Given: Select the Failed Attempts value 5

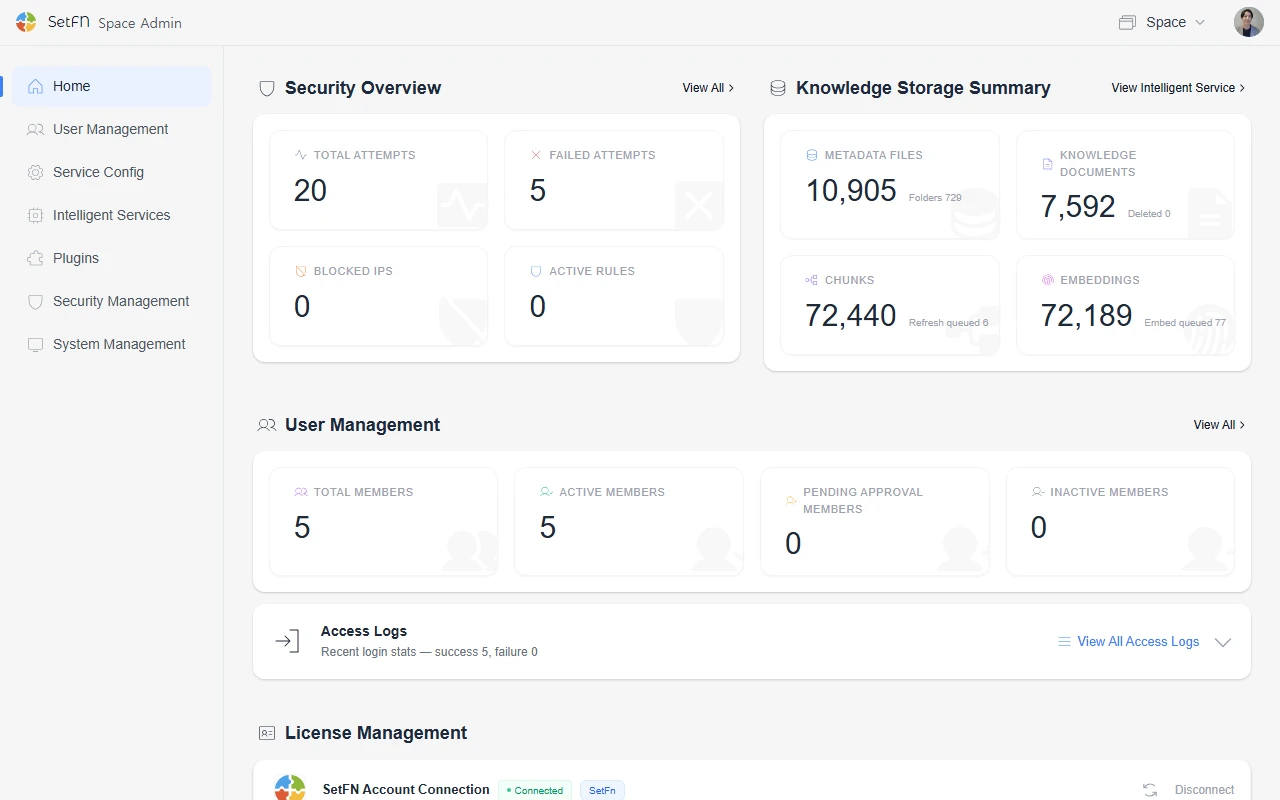Looking at the screenshot, I should [538, 190].
